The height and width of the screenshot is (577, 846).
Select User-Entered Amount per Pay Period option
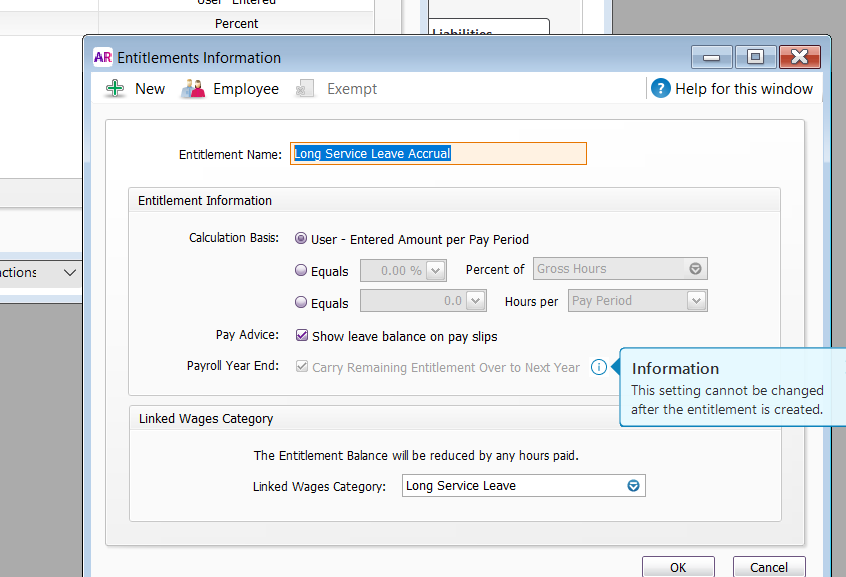[x=301, y=239]
